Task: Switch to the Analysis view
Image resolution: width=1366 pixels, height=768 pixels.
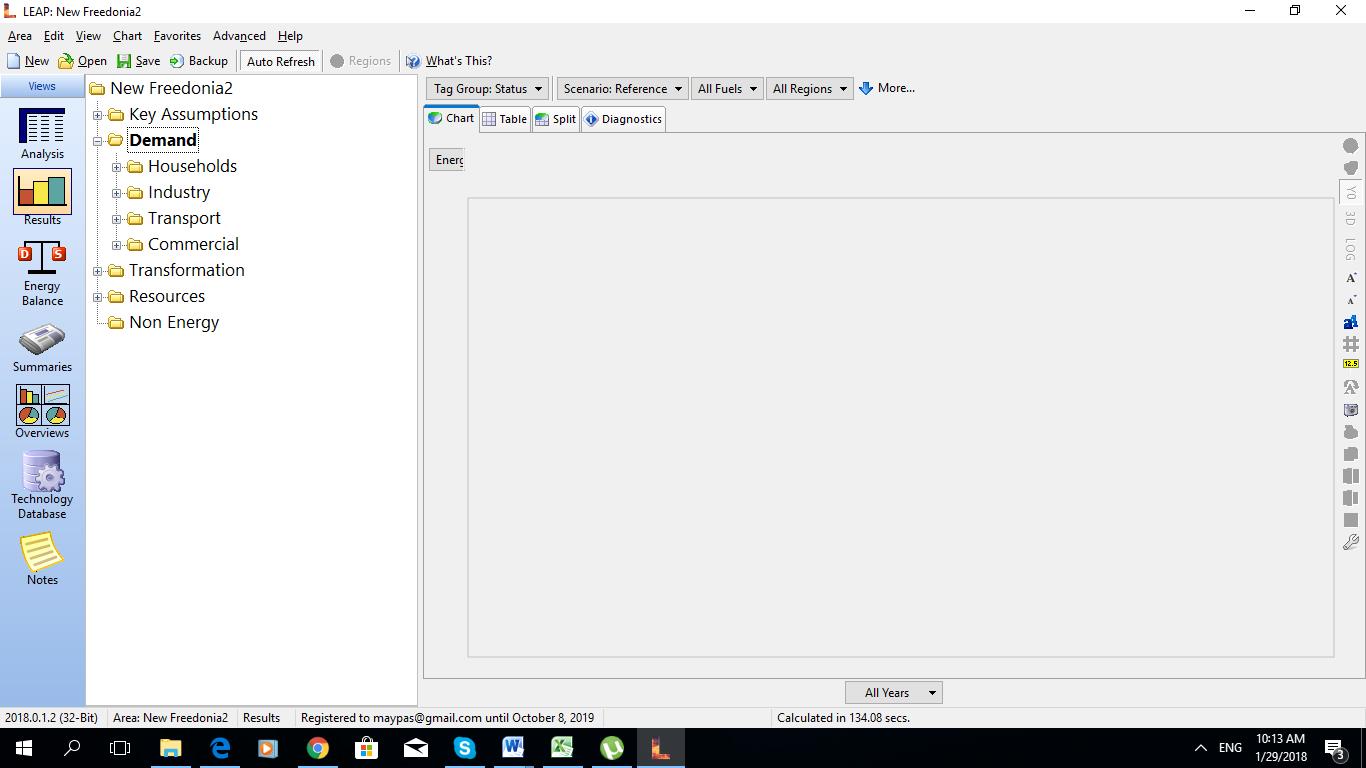Action: 42,133
